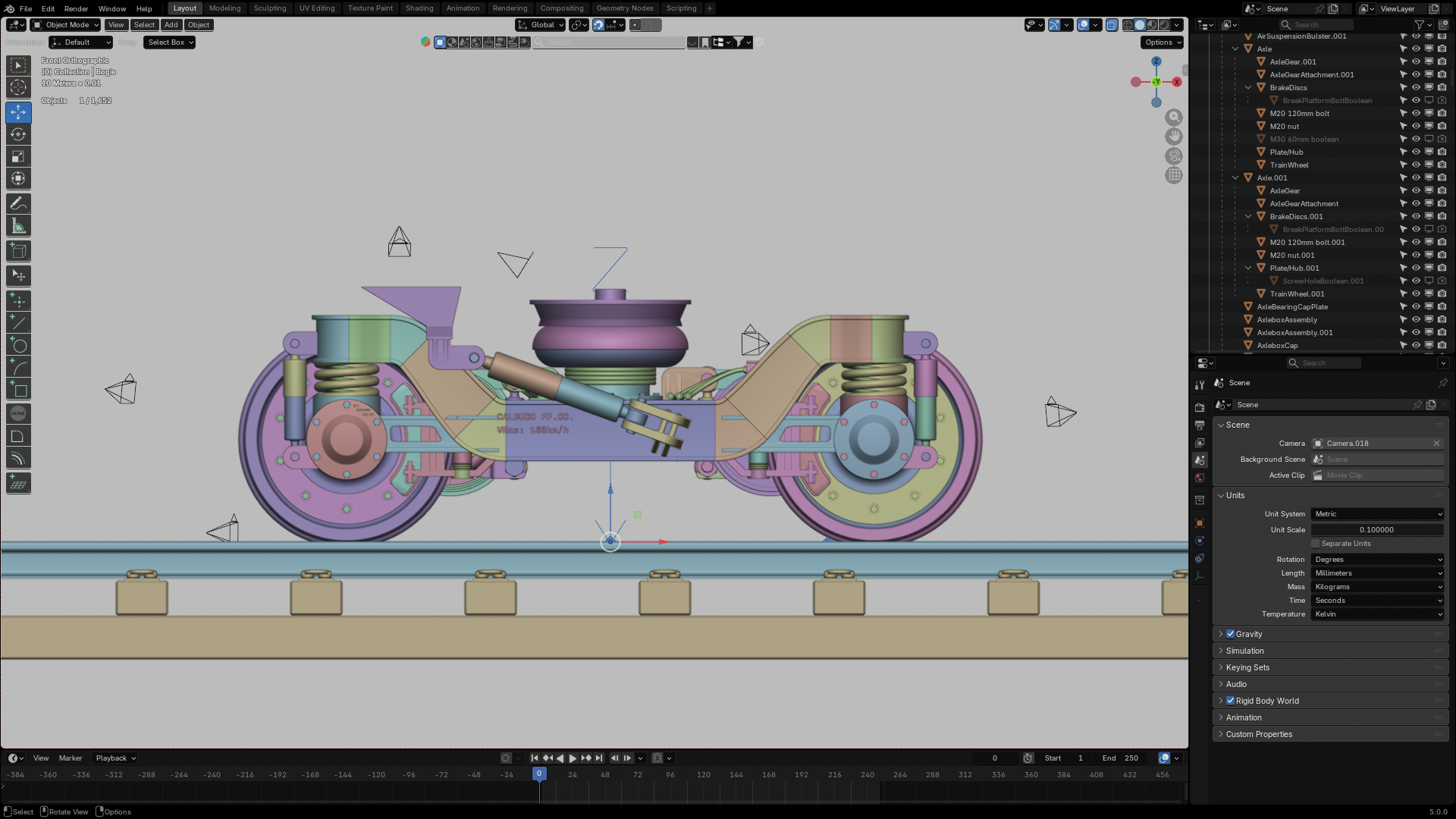
Task: Click the Select Box drag dropdown
Action: pyautogui.click(x=170, y=42)
